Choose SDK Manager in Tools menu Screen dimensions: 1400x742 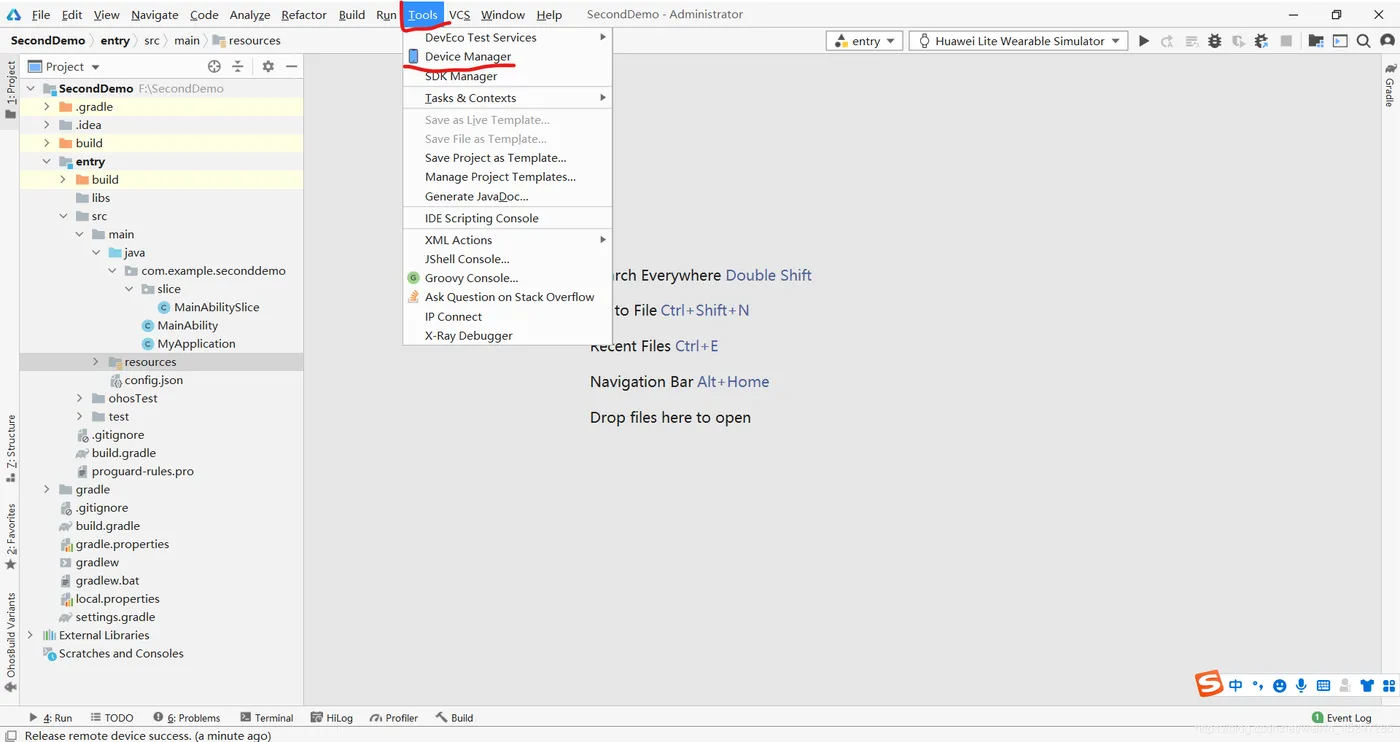pyautogui.click(x=507, y=76)
